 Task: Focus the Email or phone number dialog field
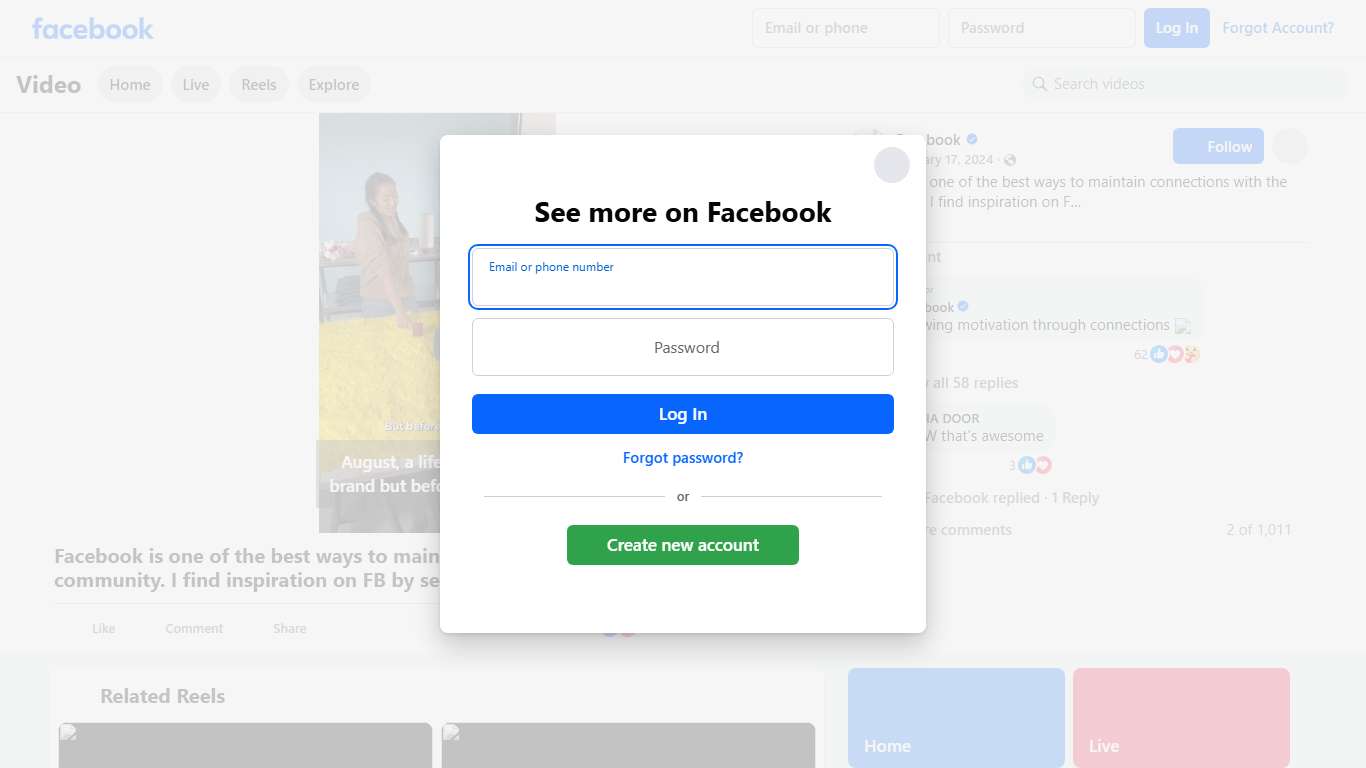coord(683,277)
